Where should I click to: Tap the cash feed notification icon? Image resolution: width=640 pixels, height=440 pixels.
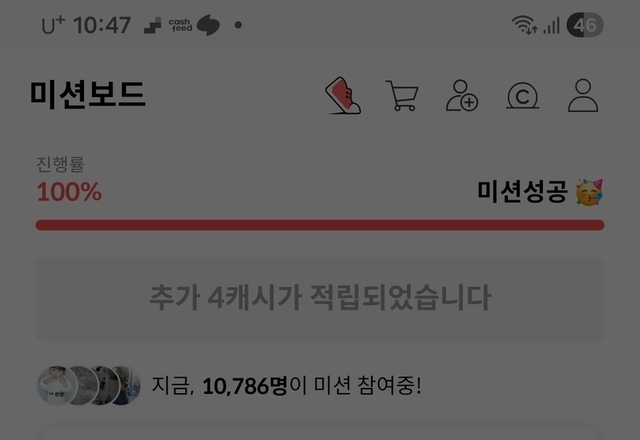(x=180, y=25)
